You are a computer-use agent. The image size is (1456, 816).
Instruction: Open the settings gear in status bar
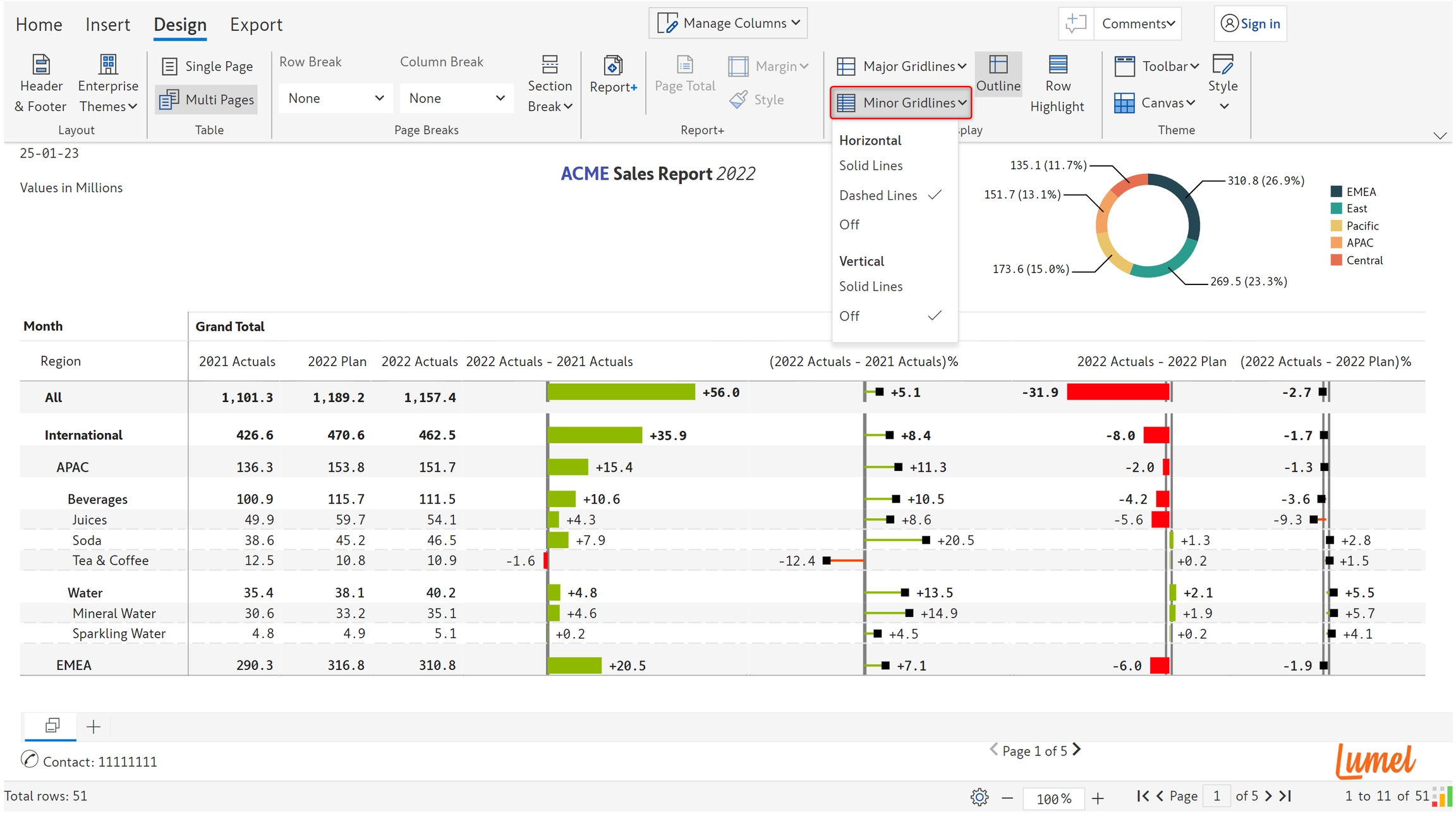click(x=979, y=797)
